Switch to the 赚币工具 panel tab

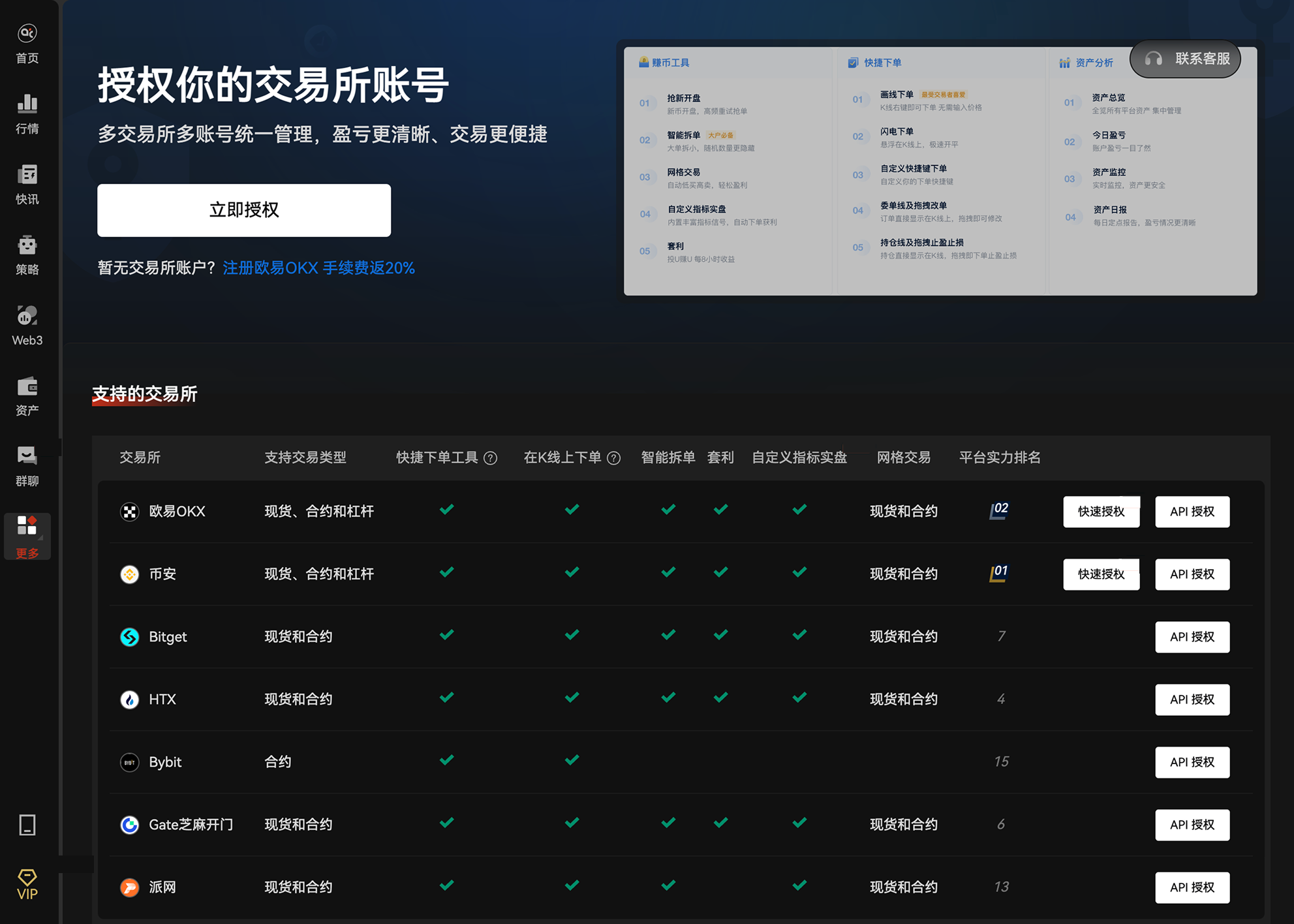666,63
